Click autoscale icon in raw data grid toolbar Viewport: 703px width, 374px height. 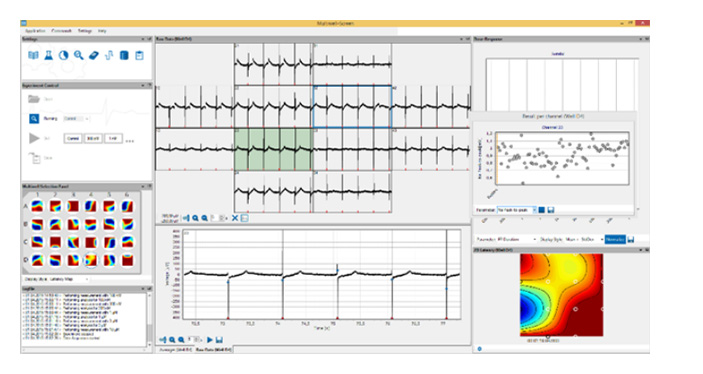(186, 218)
